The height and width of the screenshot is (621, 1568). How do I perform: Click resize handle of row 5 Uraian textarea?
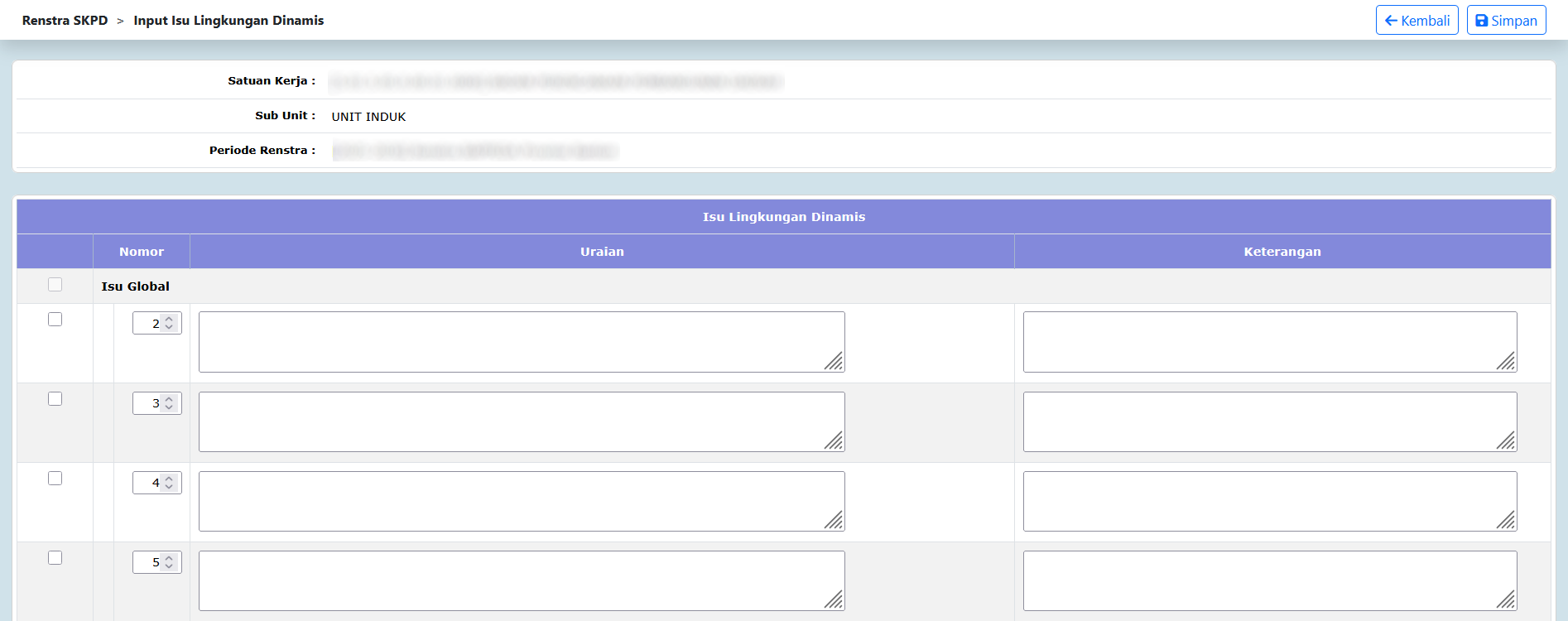835,600
